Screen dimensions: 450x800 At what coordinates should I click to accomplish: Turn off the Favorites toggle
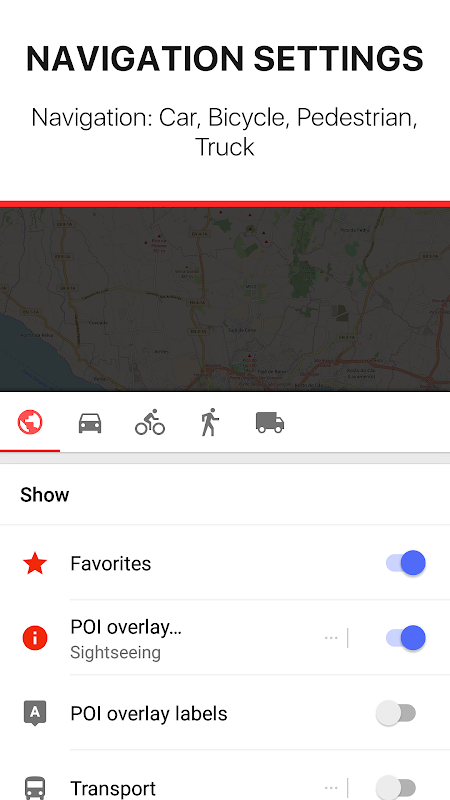(406, 563)
